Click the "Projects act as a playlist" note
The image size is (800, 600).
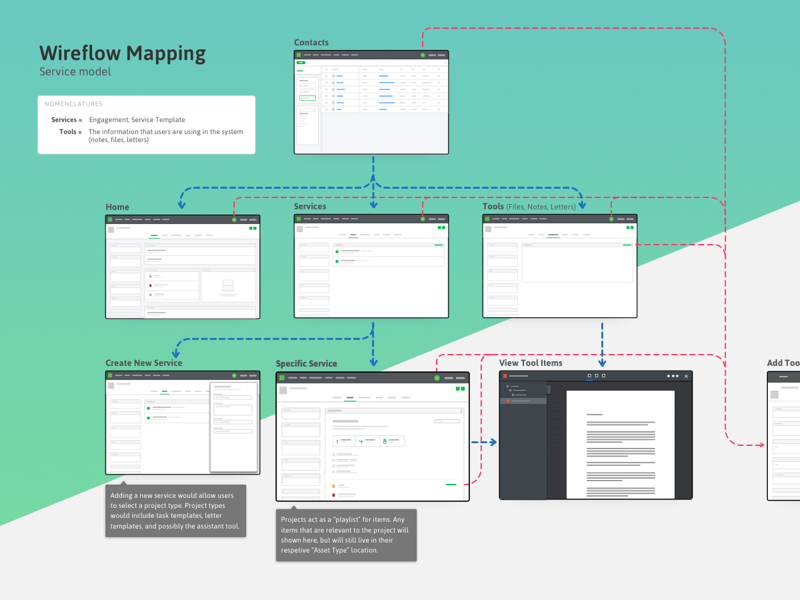tap(346, 535)
